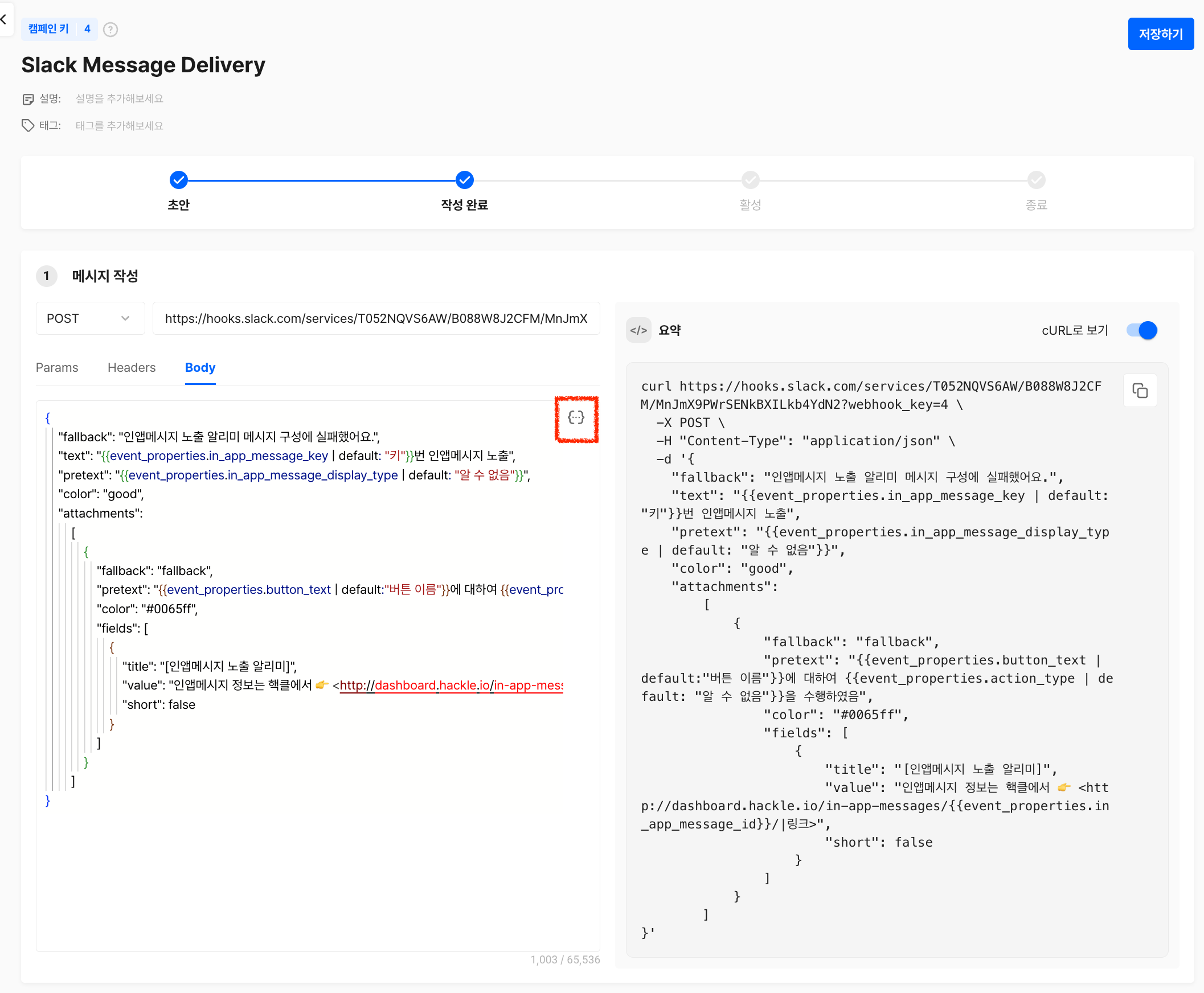Click the 요약 summary label
The height and width of the screenshot is (993, 1204).
[x=670, y=330]
